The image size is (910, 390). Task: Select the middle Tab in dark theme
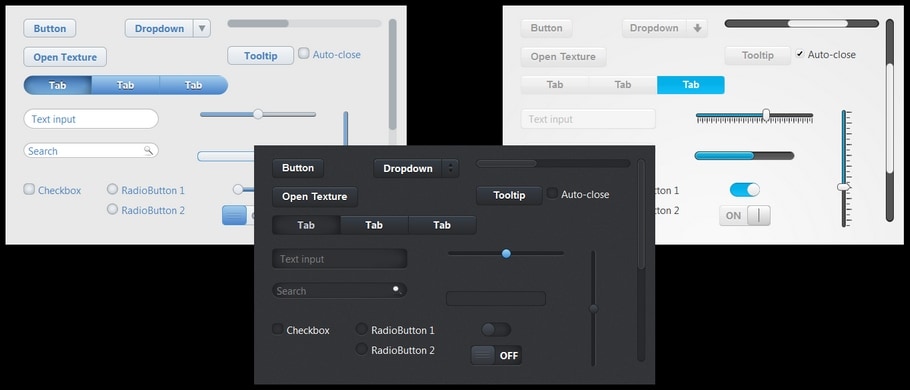[x=374, y=225]
